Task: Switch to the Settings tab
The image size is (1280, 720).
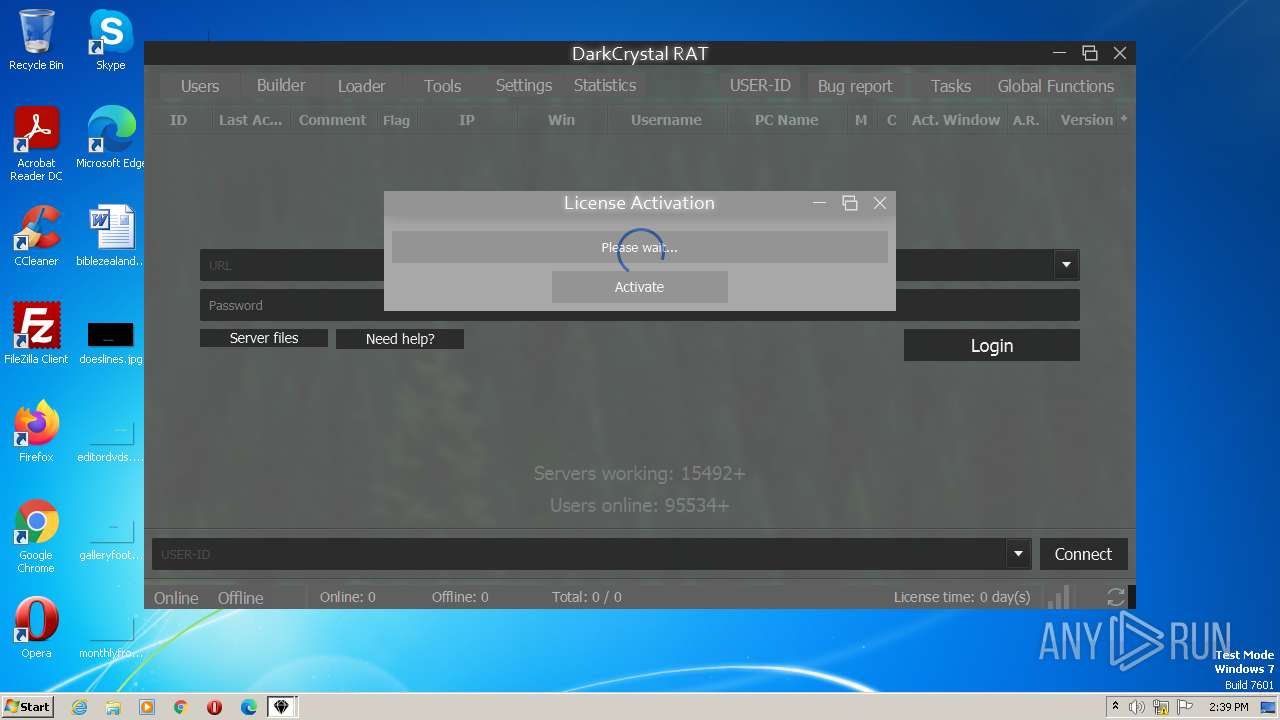Action: coord(524,85)
